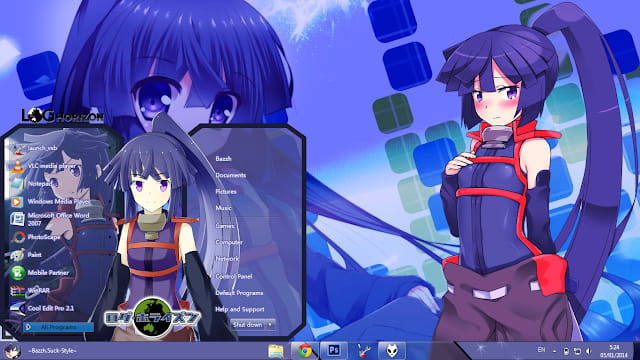Click the Bazzh.Suck-Style taskbar text
The width and height of the screenshot is (640, 360).
(52, 351)
